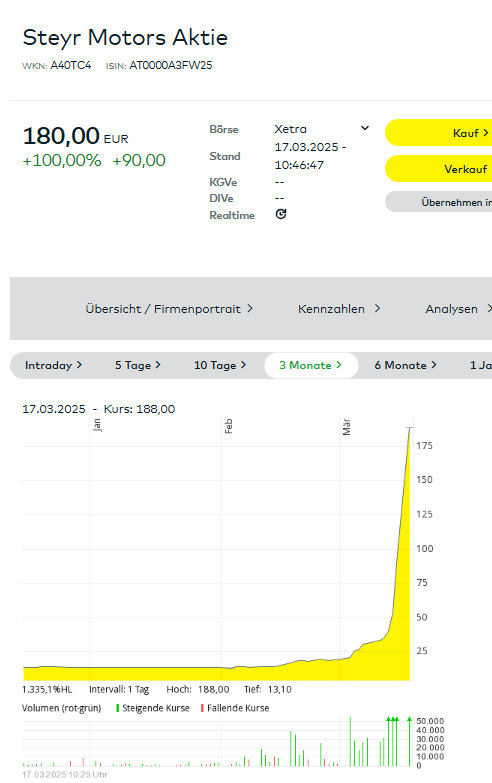Open Übersicht / Firmenportrait section
492x783 pixels.
pos(169,309)
